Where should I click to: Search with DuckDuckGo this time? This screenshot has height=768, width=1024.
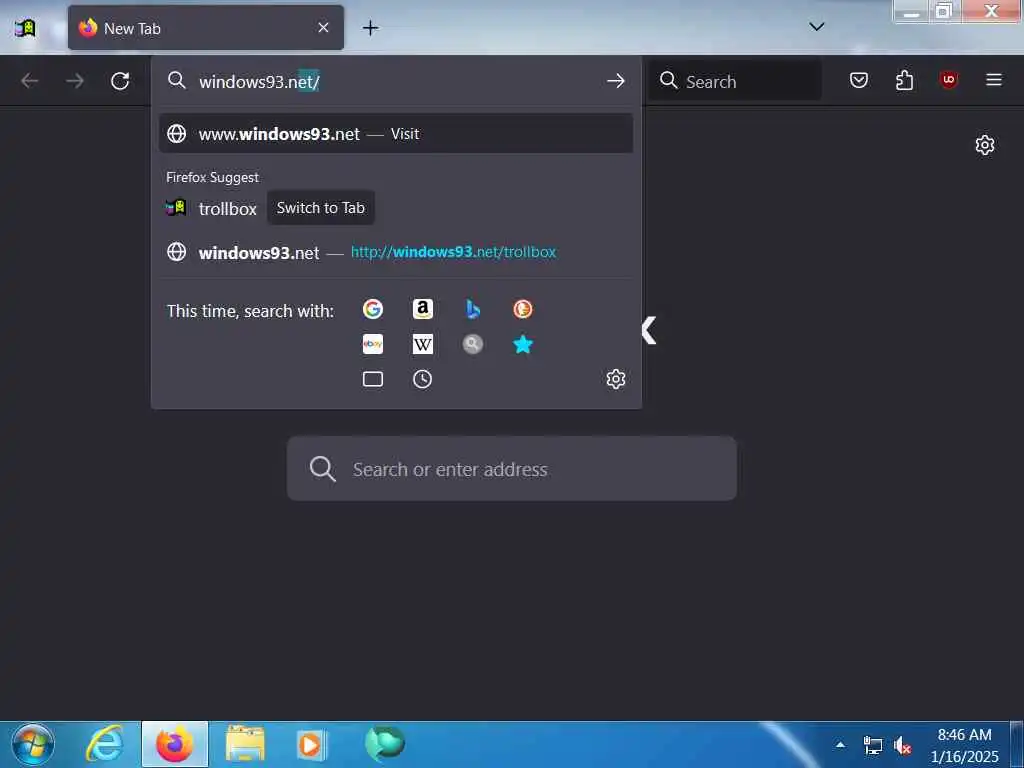(522, 309)
